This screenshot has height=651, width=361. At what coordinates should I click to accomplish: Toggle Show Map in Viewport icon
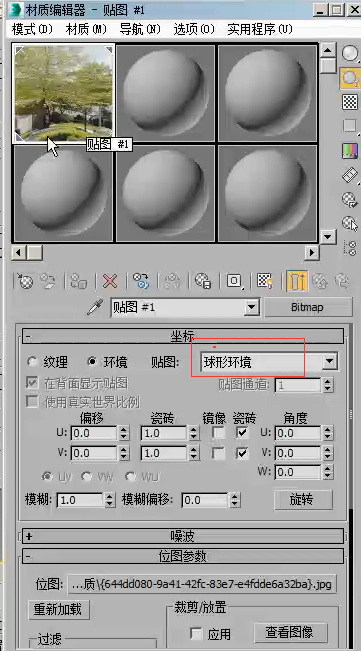[x=265, y=281]
